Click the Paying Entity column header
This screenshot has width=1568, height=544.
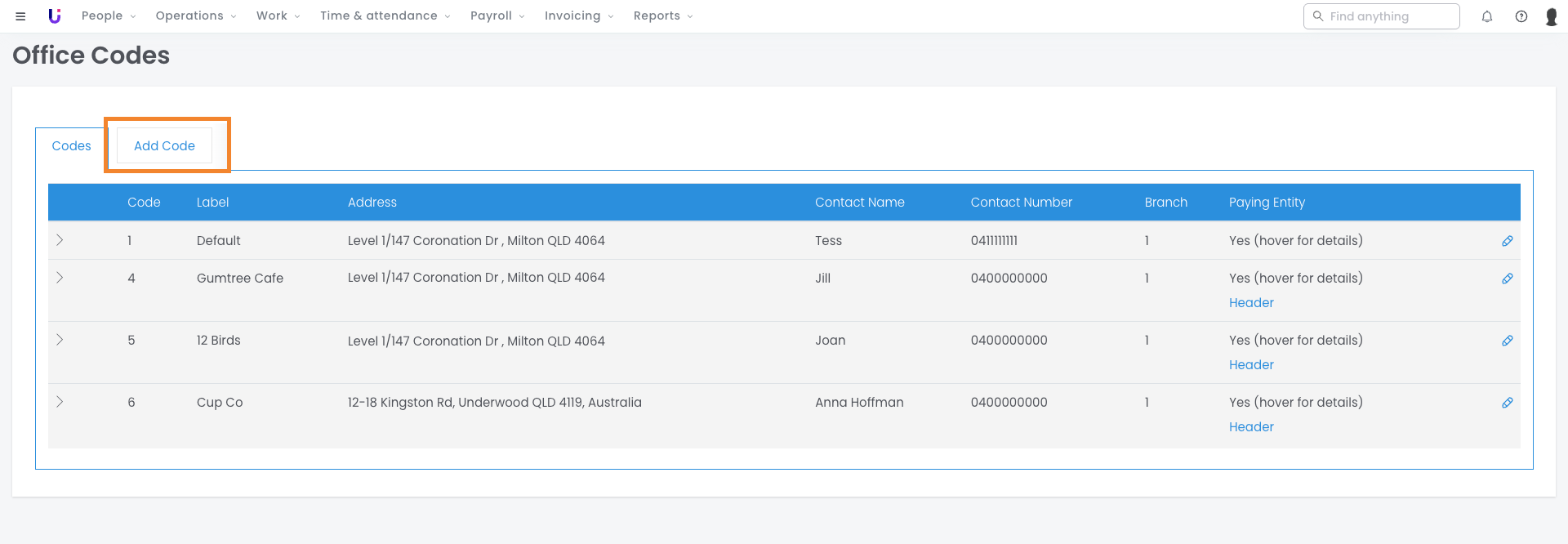coord(1267,203)
